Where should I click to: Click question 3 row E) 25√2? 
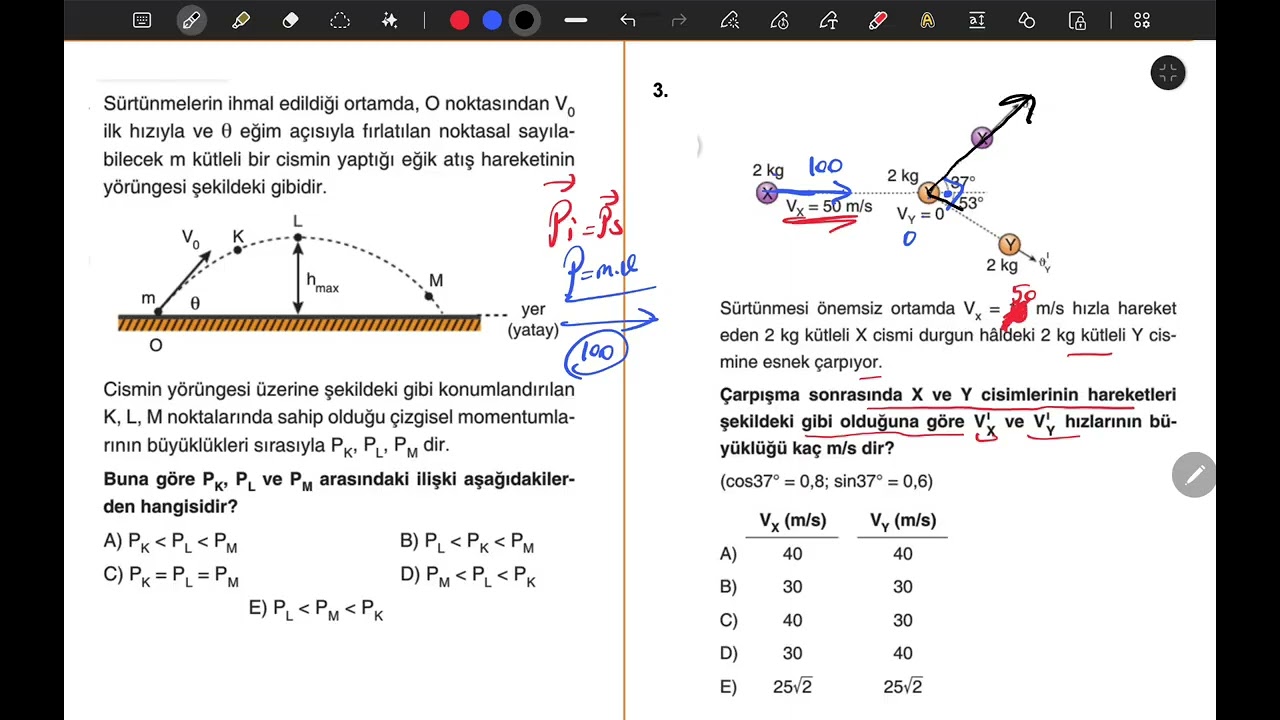(x=822, y=686)
